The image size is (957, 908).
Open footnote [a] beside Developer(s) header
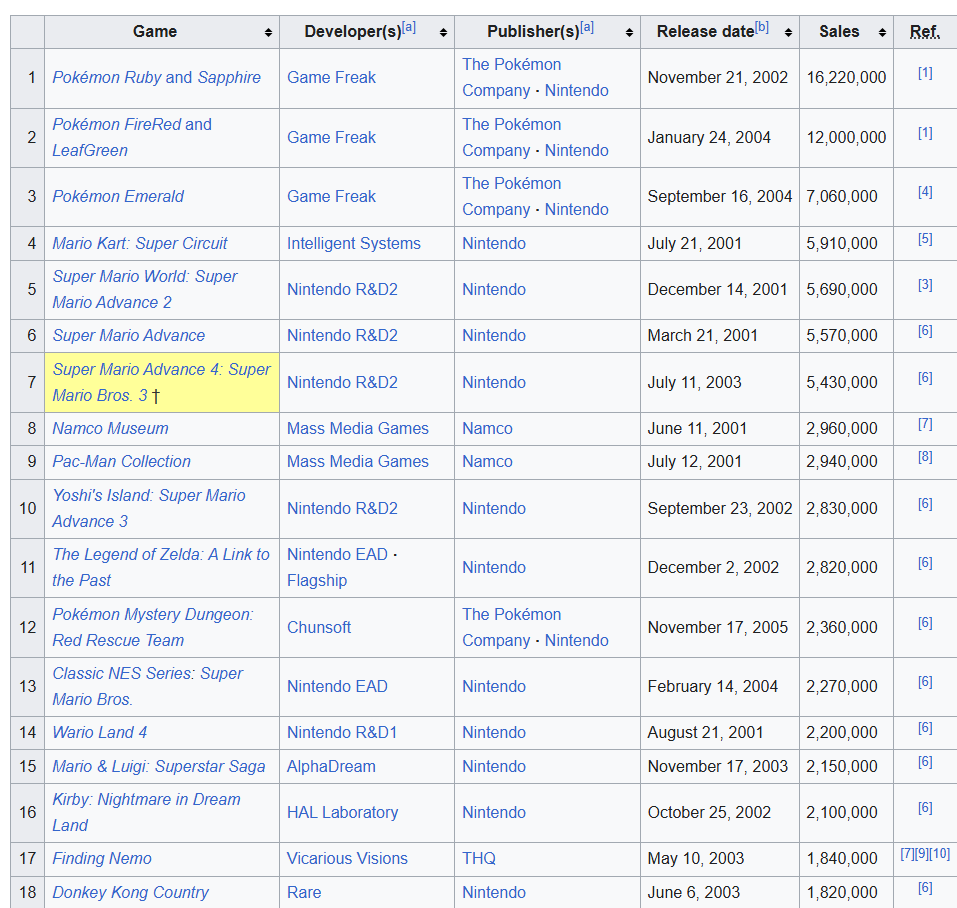[x=409, y=27]
